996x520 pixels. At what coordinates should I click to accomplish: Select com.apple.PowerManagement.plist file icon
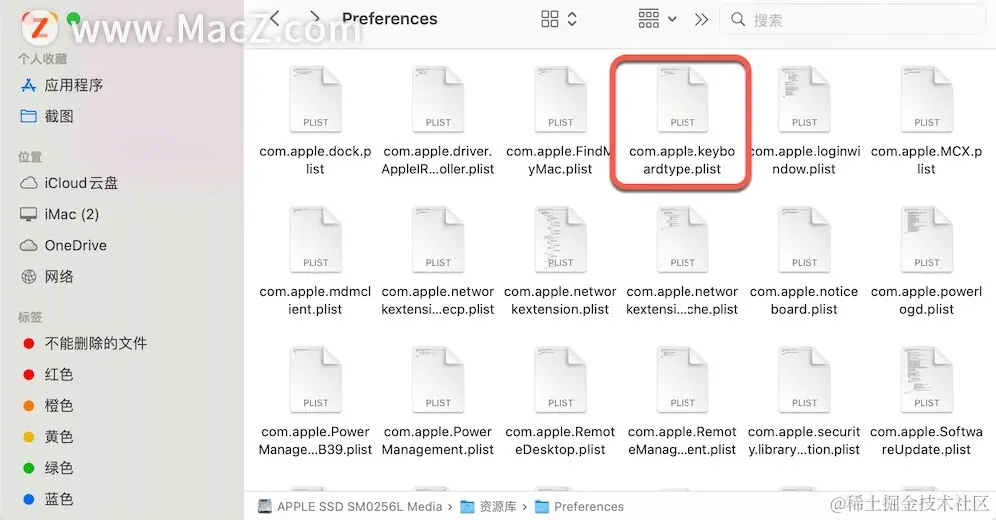coord(438,380)
